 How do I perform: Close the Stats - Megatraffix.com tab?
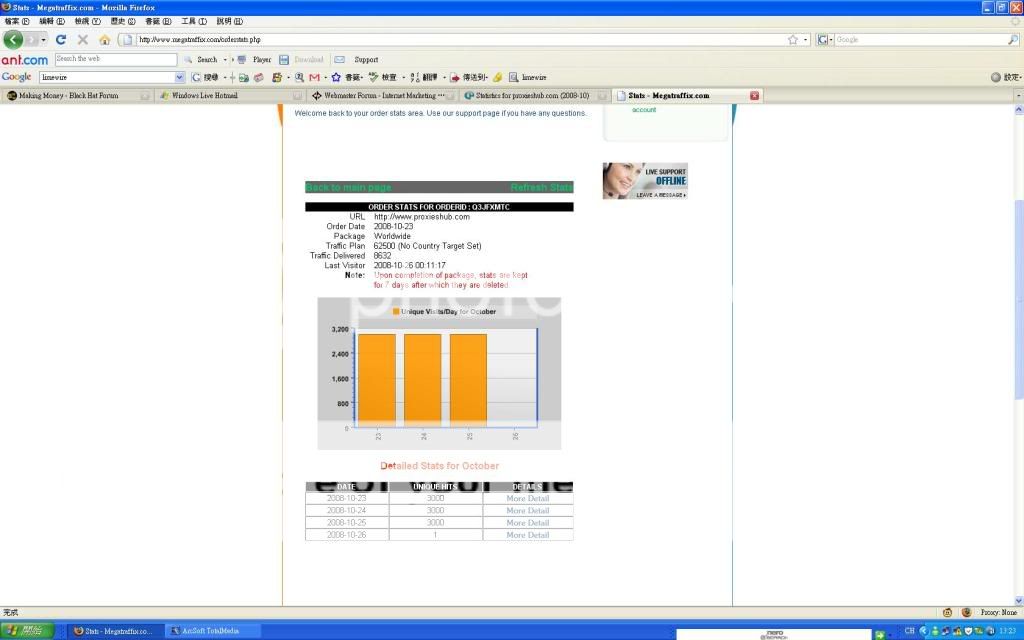tap(754, 95)
